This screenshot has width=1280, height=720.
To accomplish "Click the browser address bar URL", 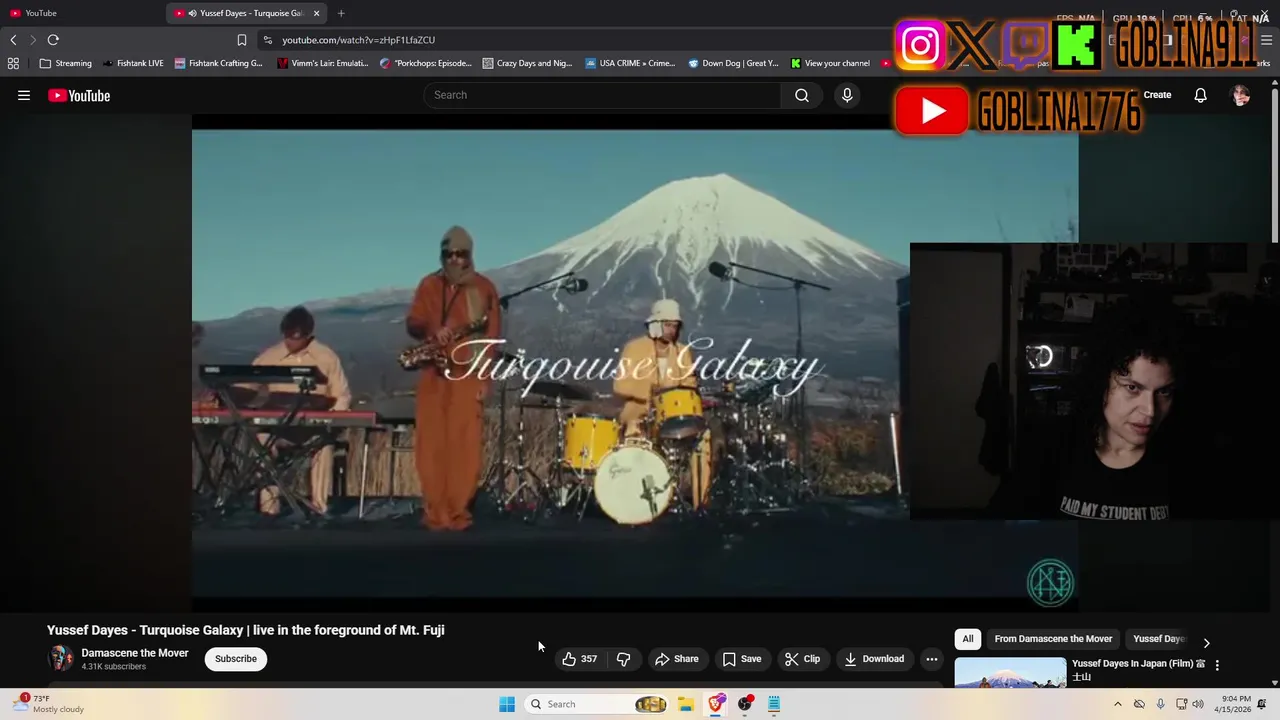I will pyautogui.click(x=358, y=40).
